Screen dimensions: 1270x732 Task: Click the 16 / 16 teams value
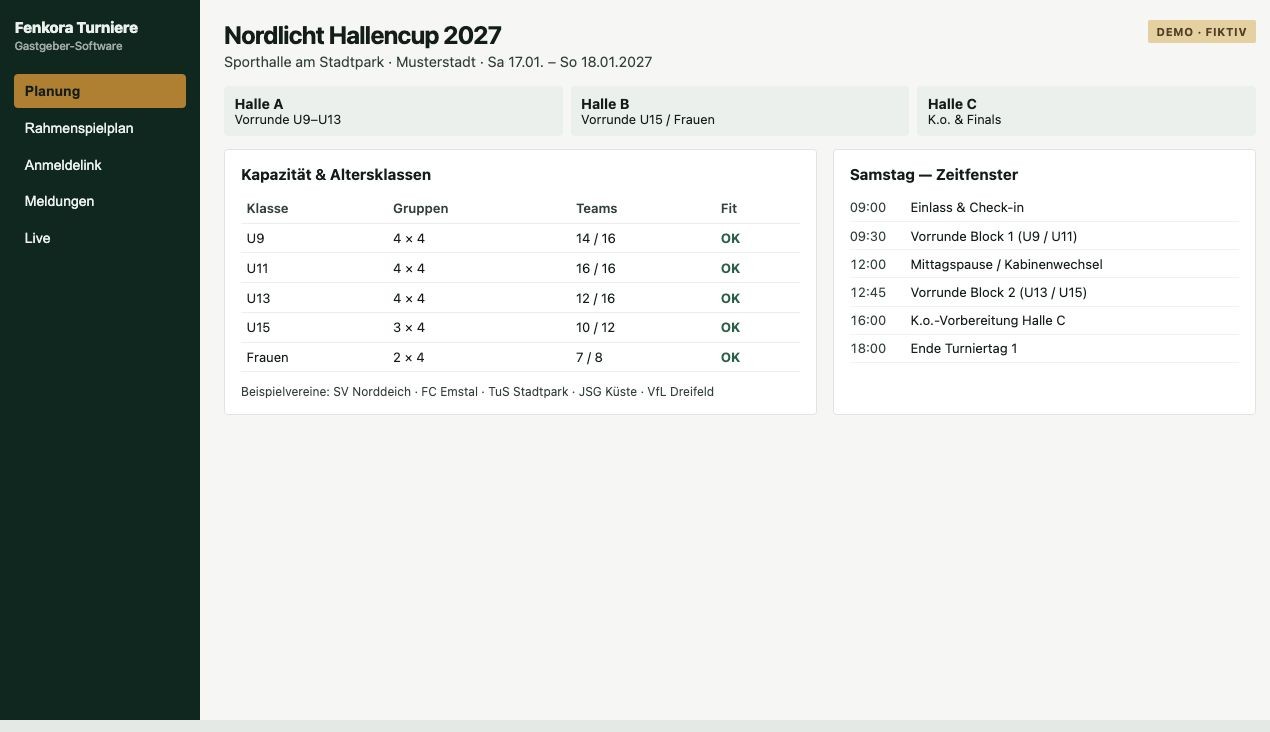pos(595,268)
